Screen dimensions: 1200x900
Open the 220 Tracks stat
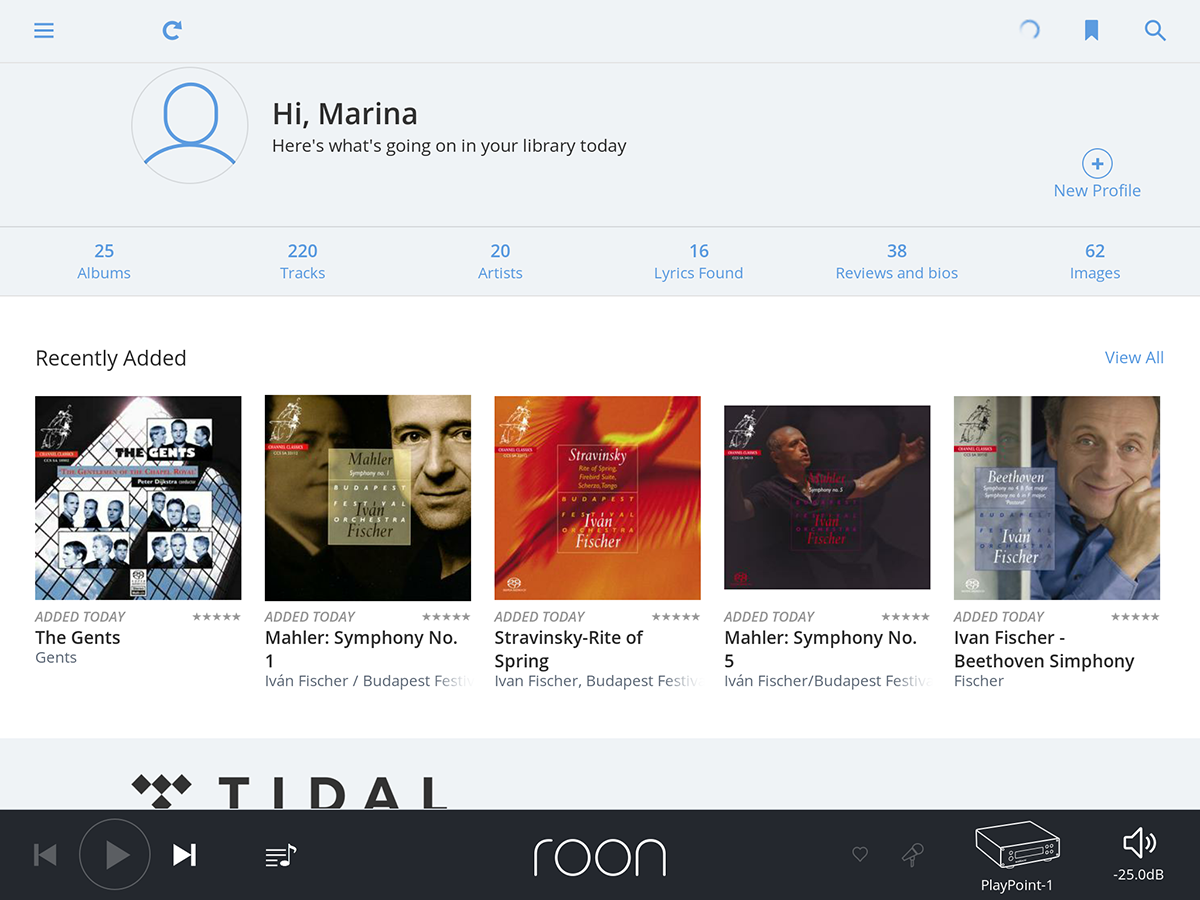tap(302, 261)
